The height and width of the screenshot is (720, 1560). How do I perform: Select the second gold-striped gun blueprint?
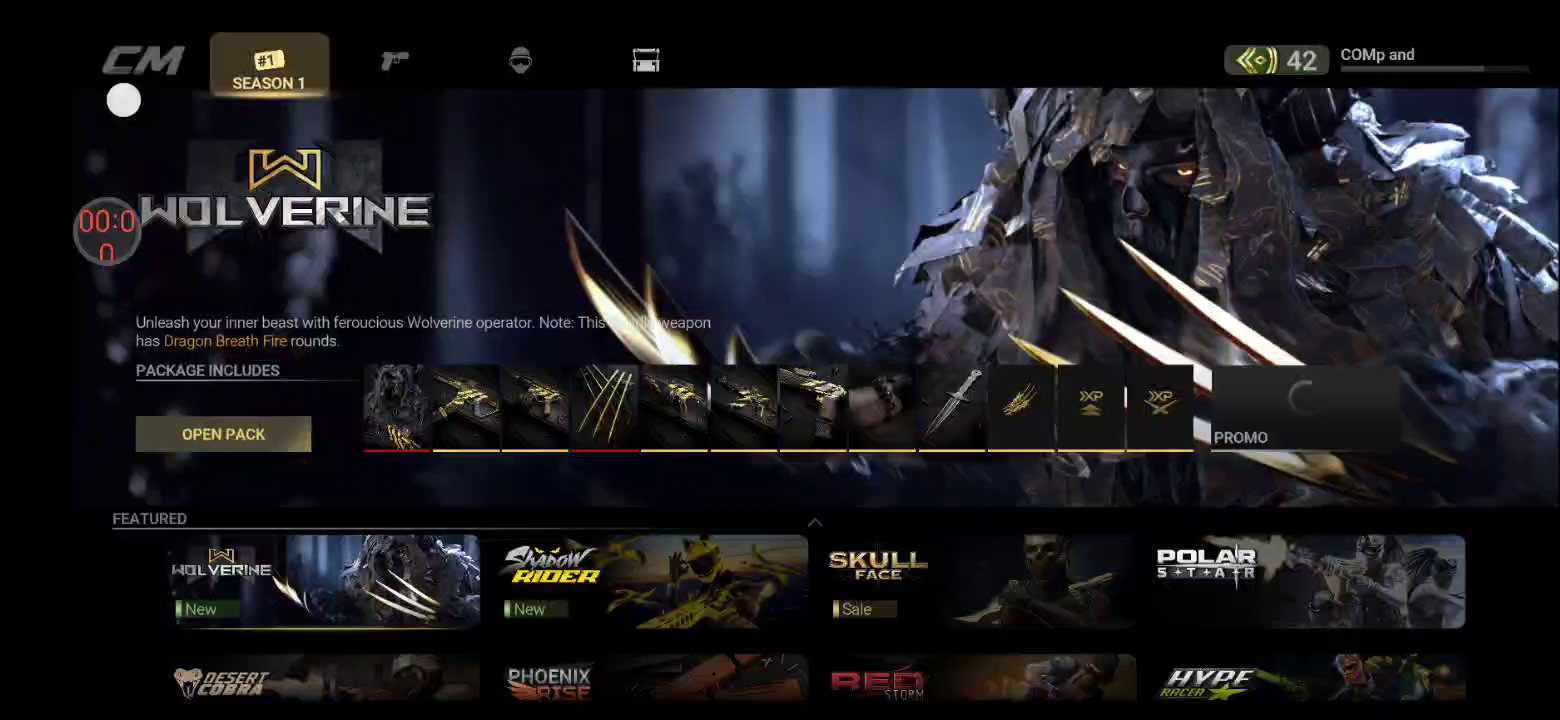535,408
